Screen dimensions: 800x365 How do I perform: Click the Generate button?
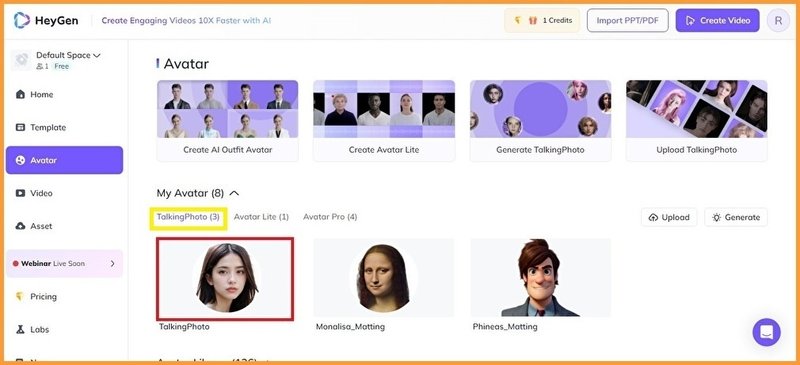coord(736,217)
